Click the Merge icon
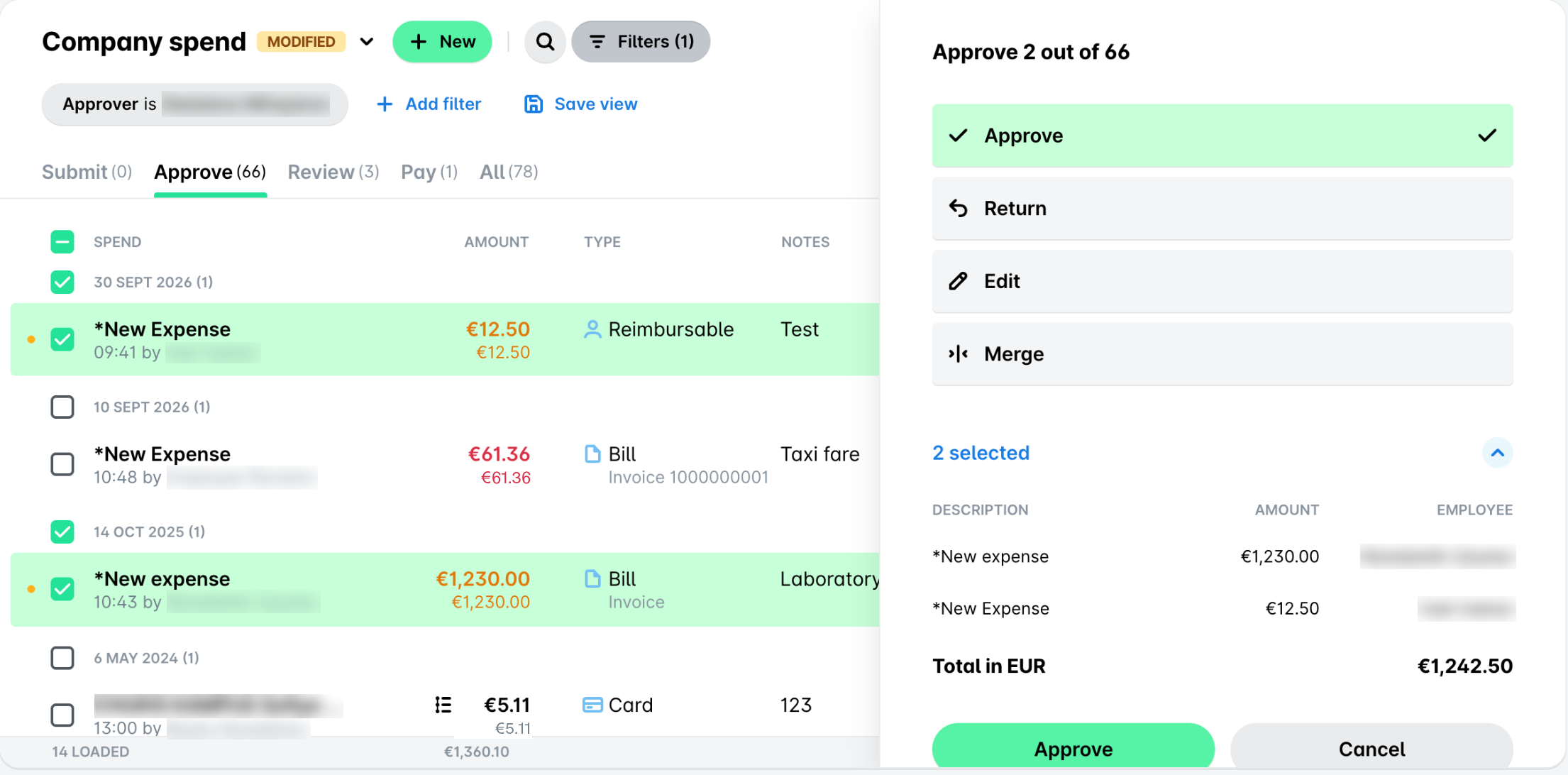 coord(959,353)
